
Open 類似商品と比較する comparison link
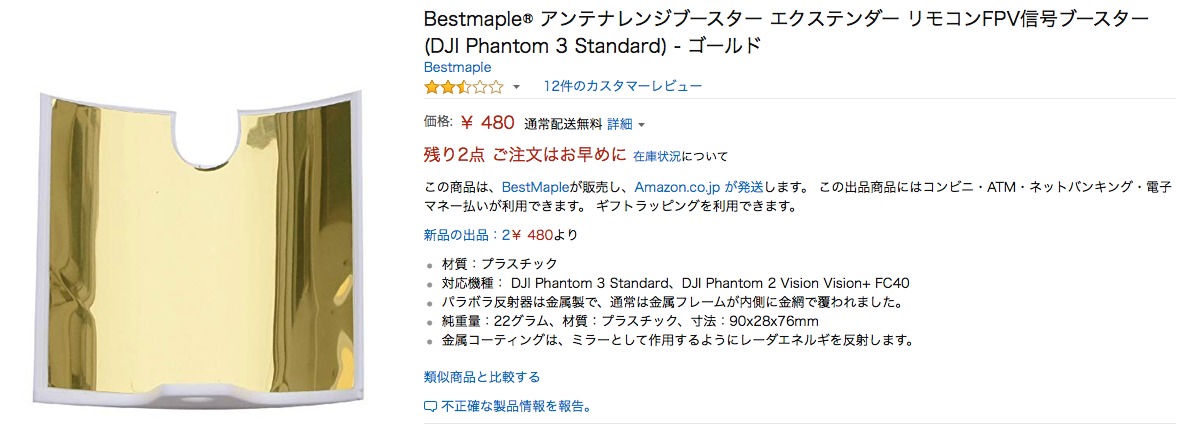(x=482, y=377)
